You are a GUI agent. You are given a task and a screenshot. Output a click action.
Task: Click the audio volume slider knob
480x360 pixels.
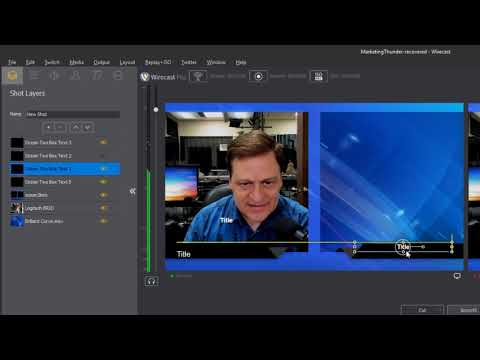(x=156, y=109)
